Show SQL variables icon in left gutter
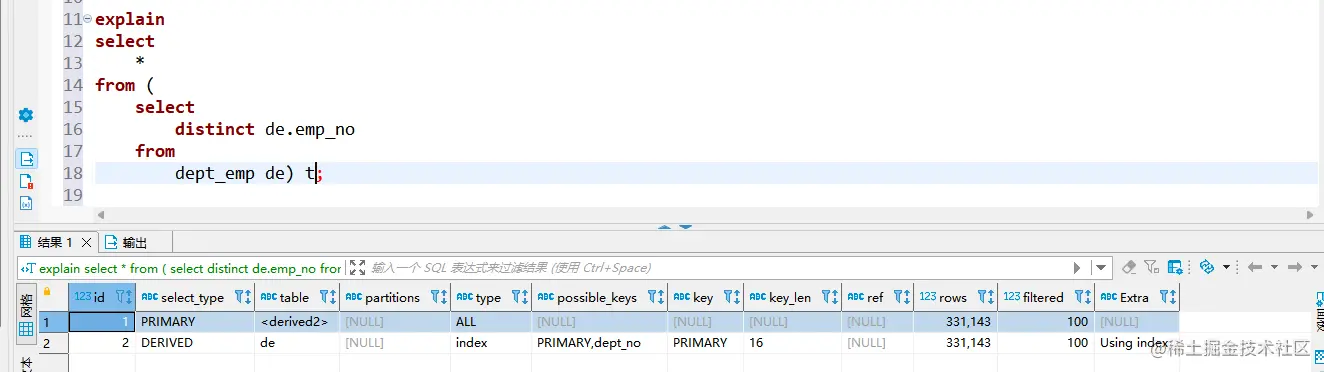1324x372 pixels. click(x=26, y=203)
